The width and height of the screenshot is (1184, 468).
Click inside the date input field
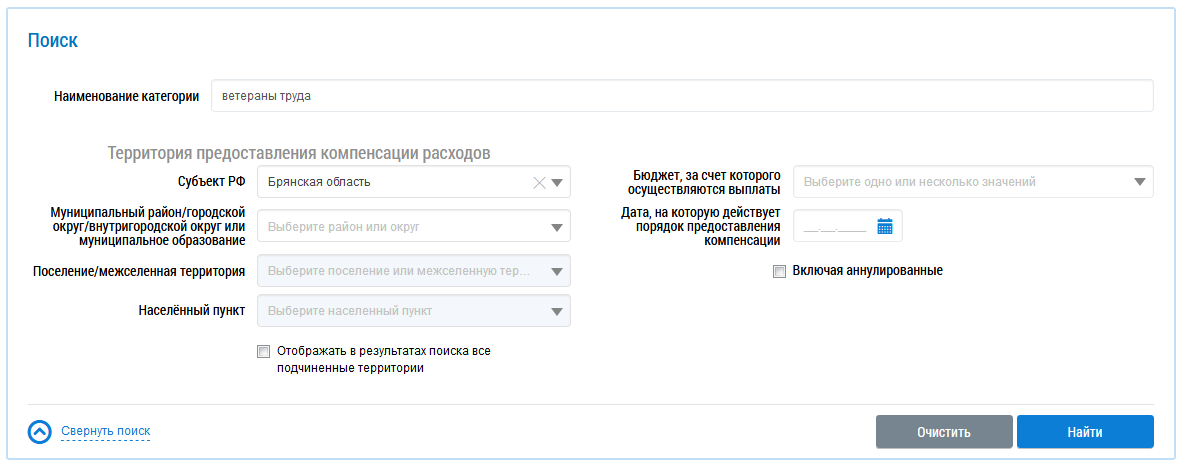(836, 226)
